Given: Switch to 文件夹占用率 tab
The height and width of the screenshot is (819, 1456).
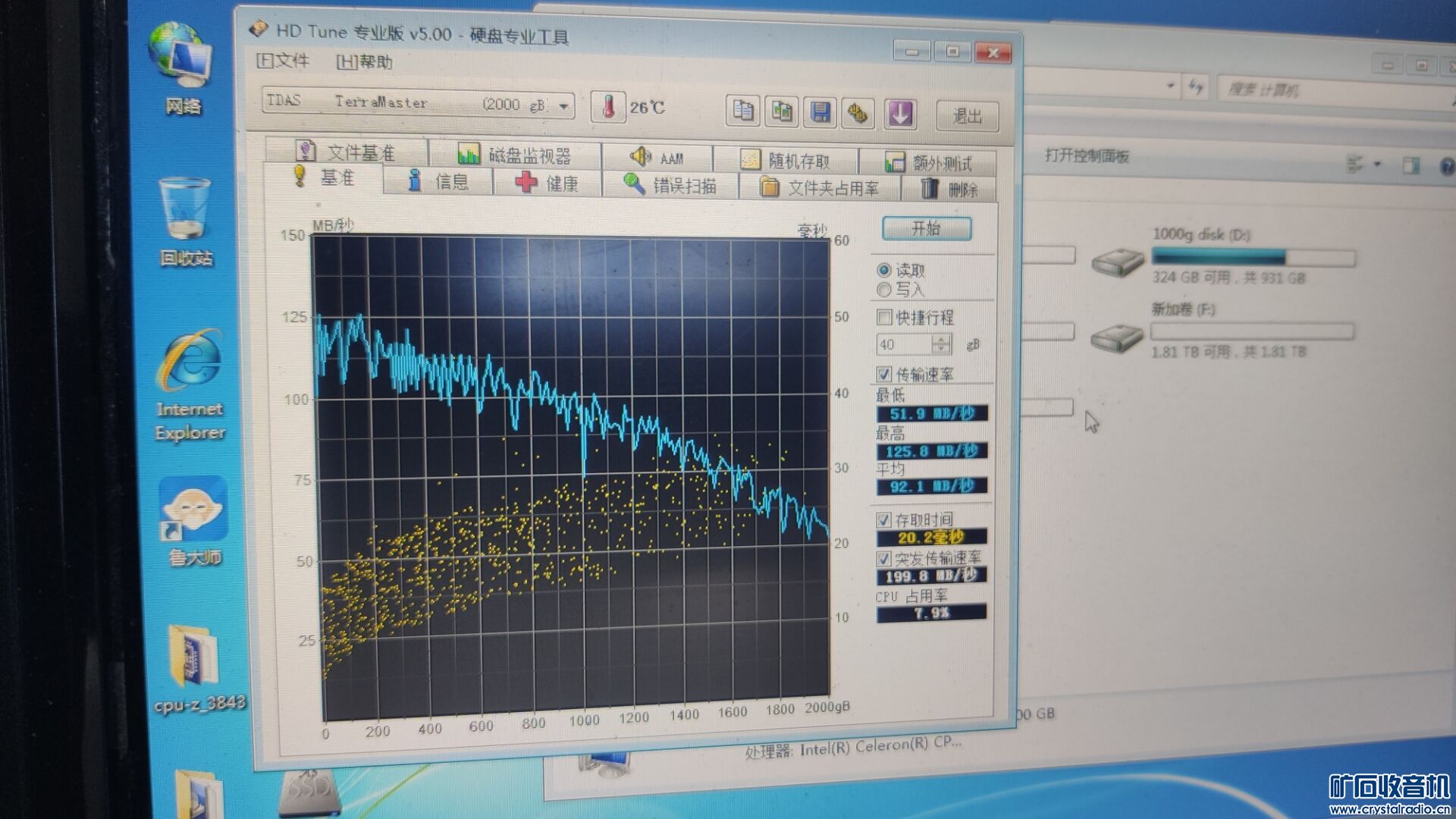Looking at the screenshot, I should 820,187.
